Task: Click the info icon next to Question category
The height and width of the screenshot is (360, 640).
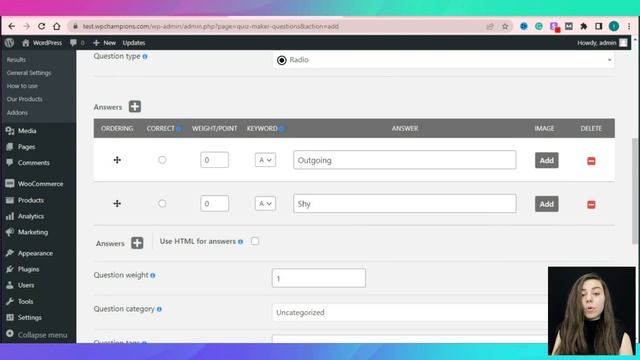Action: click(x=159, y=309)
